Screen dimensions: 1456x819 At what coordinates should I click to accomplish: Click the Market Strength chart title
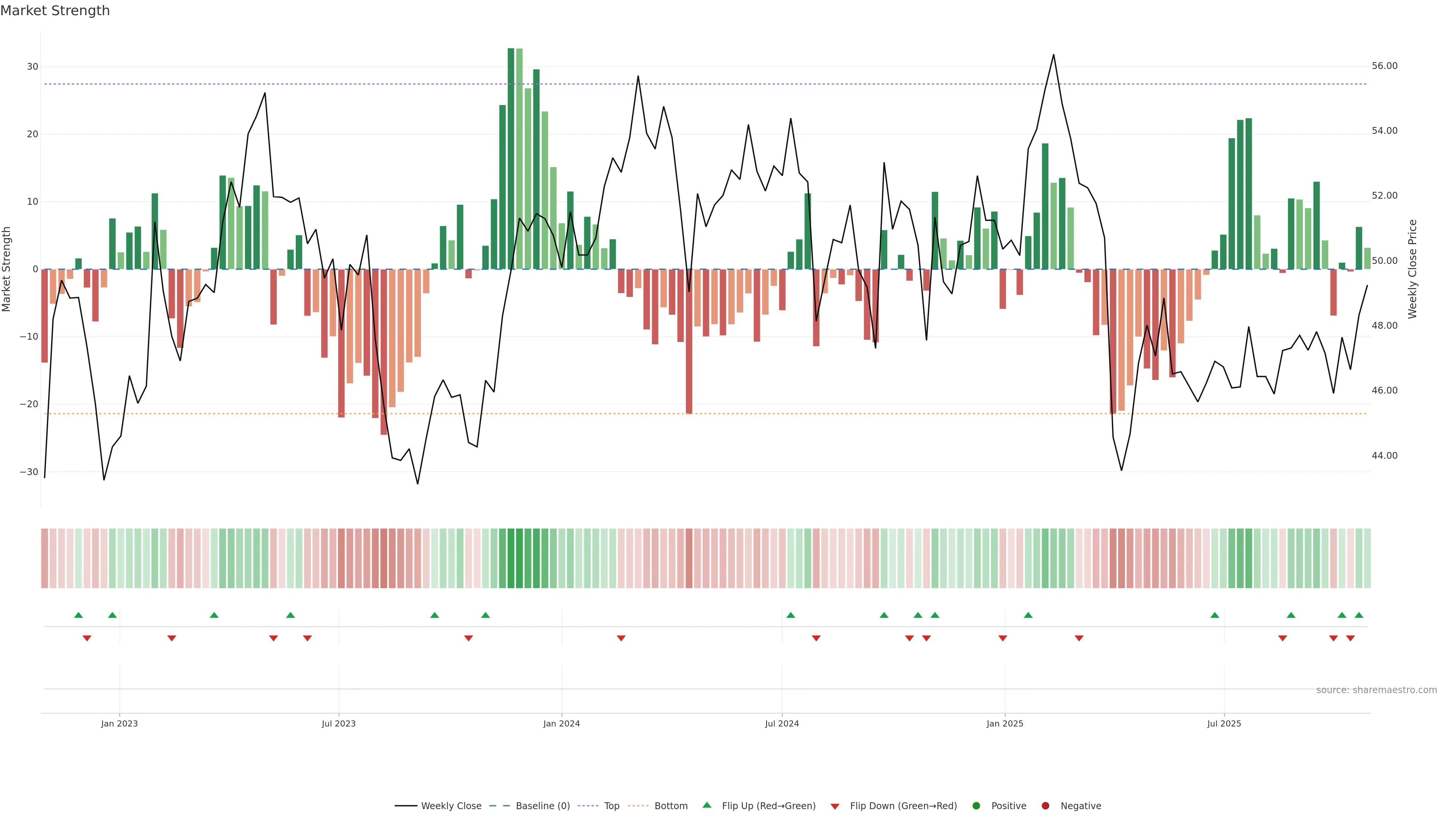pos(55,11)
